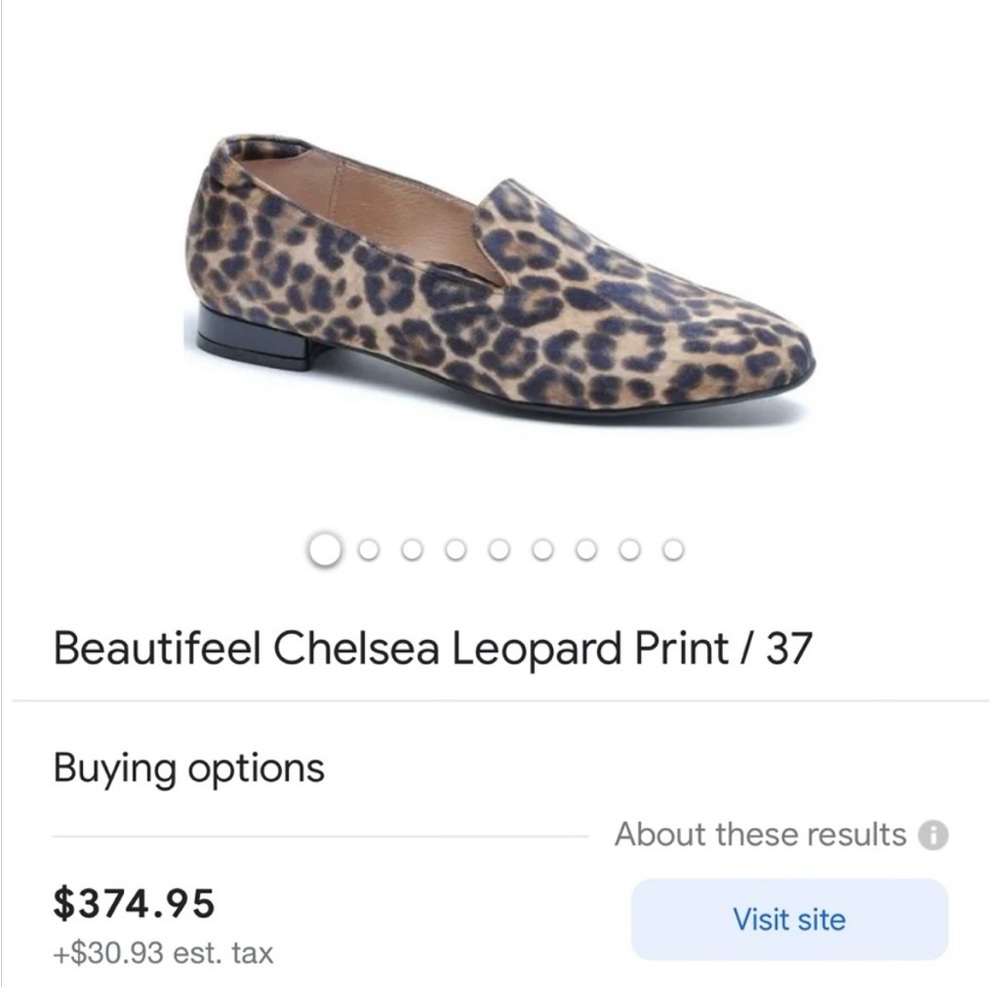The height and width of the screenshot is (1000, 1000).
Task: Select the sixth carousel dot
Action: click(544, 548)
